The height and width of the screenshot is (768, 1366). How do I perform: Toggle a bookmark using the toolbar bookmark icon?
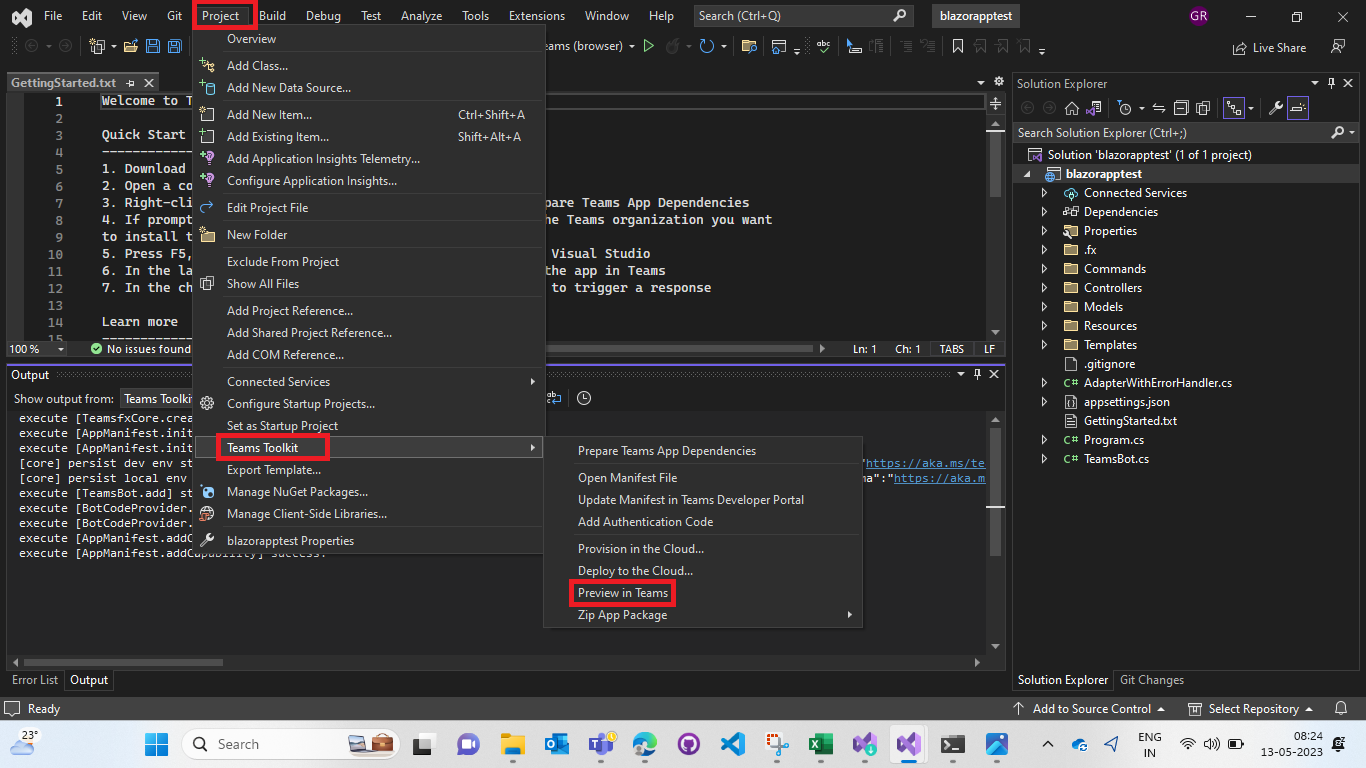(x=958, y=46)
